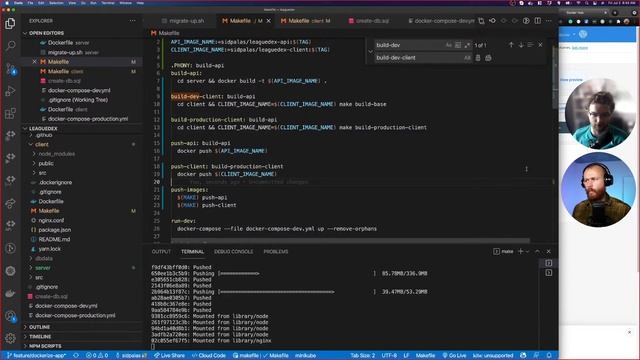This screenshot has height=360, width=640.
Task: Open the DEBUG CONSOLE panel tab
Action: click(x=233, y=251)
